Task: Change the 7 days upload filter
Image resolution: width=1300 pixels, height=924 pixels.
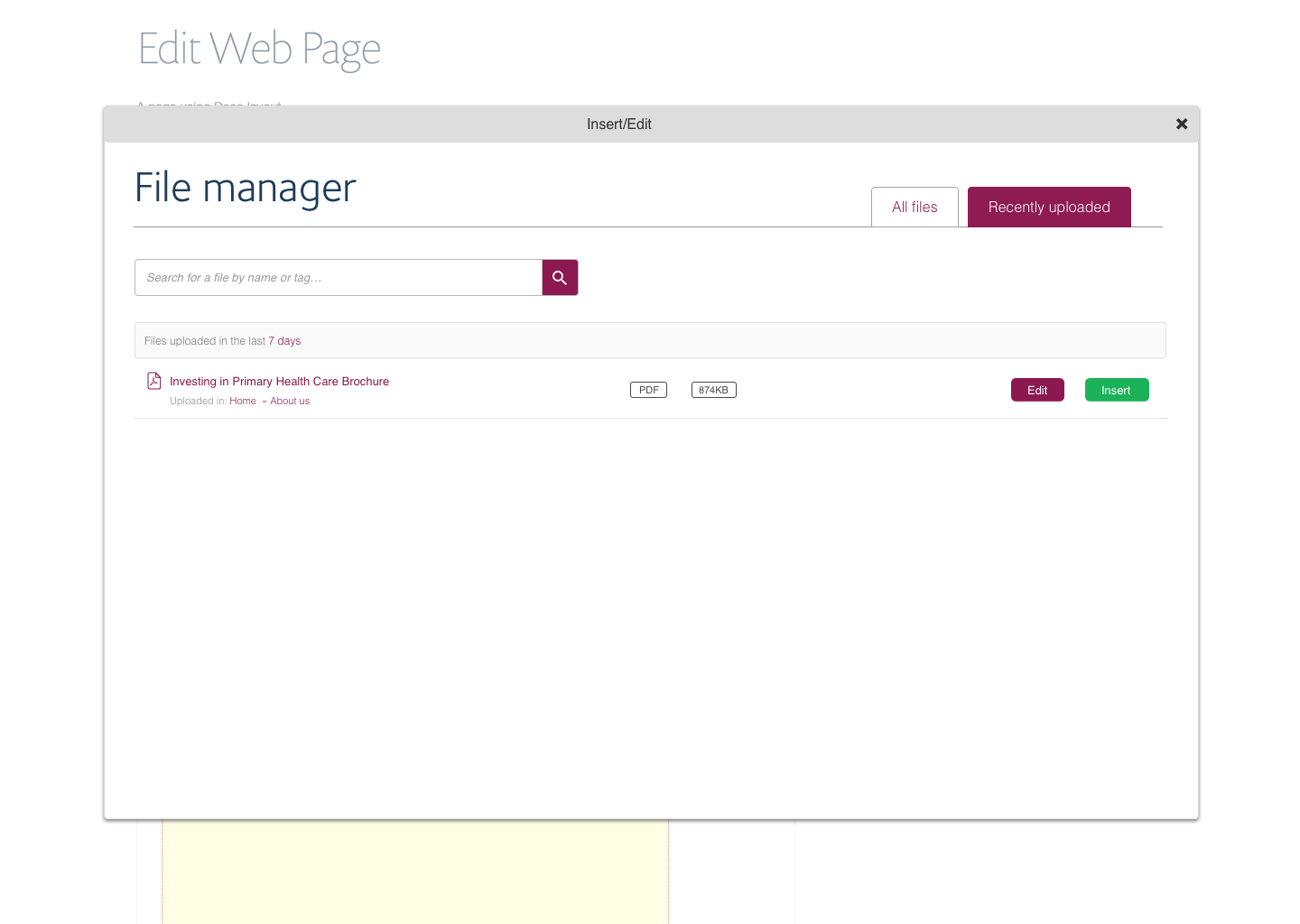Action: click(x=284, y=341)
